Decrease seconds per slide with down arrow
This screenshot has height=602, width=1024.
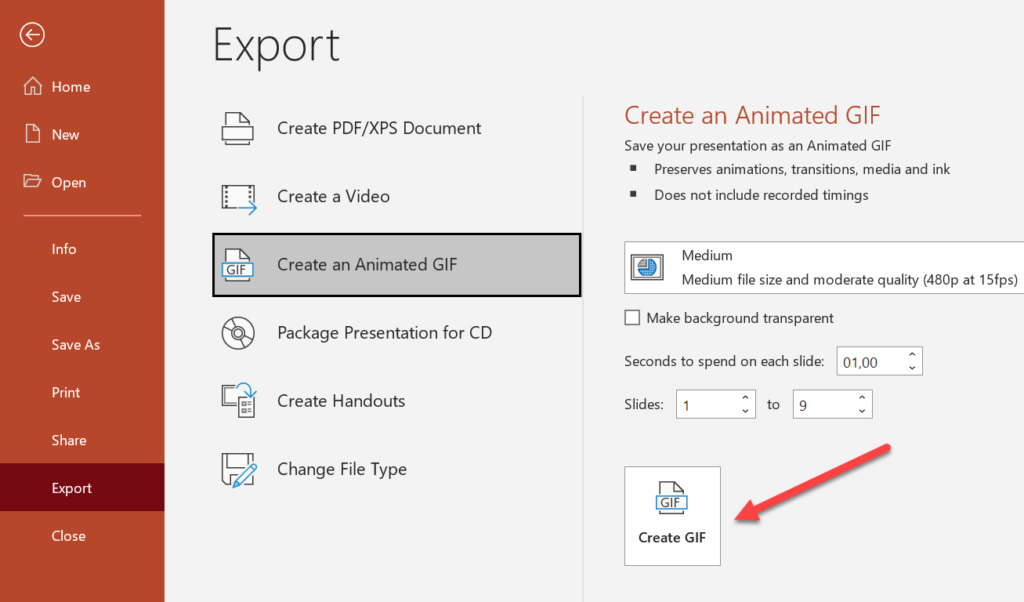912,368
